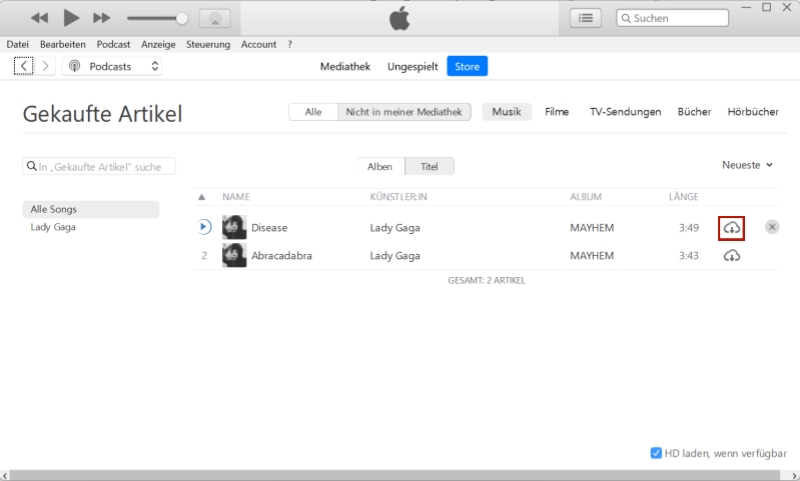Choose the Musik category

507,112
